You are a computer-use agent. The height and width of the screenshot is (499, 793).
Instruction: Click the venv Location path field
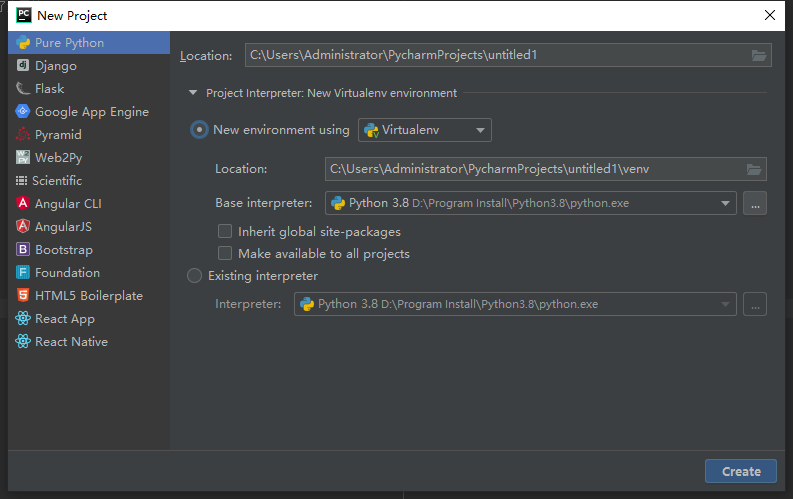coord(546,169)
